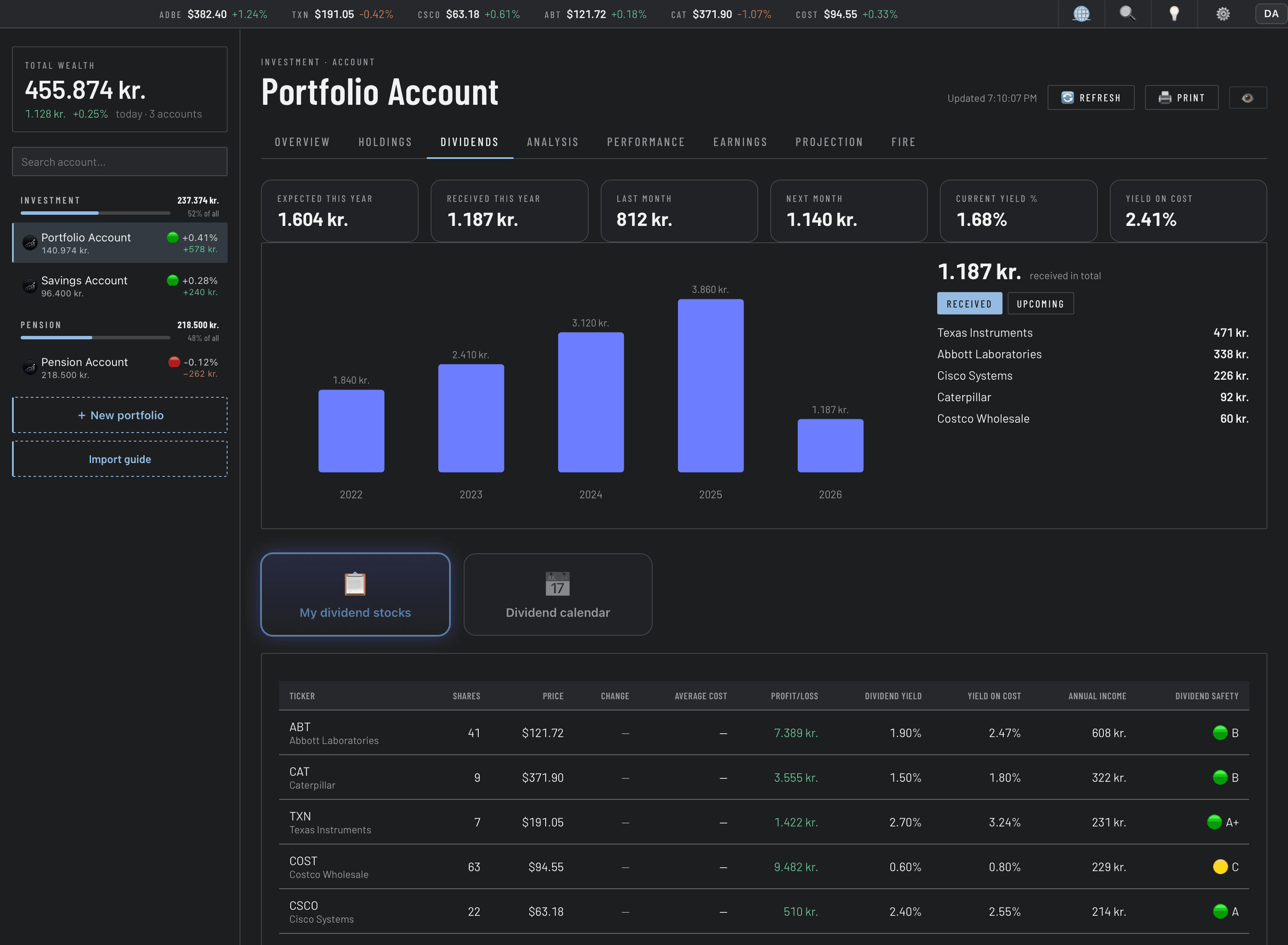The height and width of the screenshot is (945, 1288).
Task: Click the CSCO quote in ticker strip
Action: click(468, 14)
